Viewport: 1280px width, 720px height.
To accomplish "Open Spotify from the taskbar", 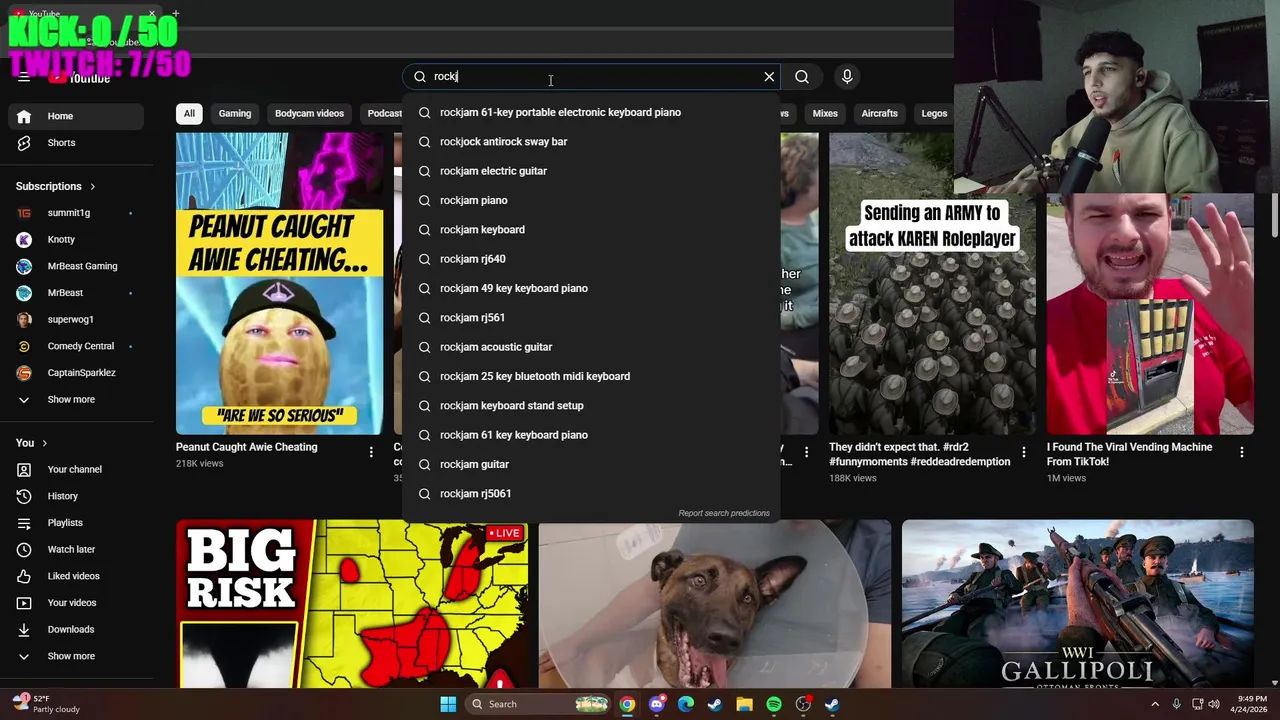I will 774,704.
